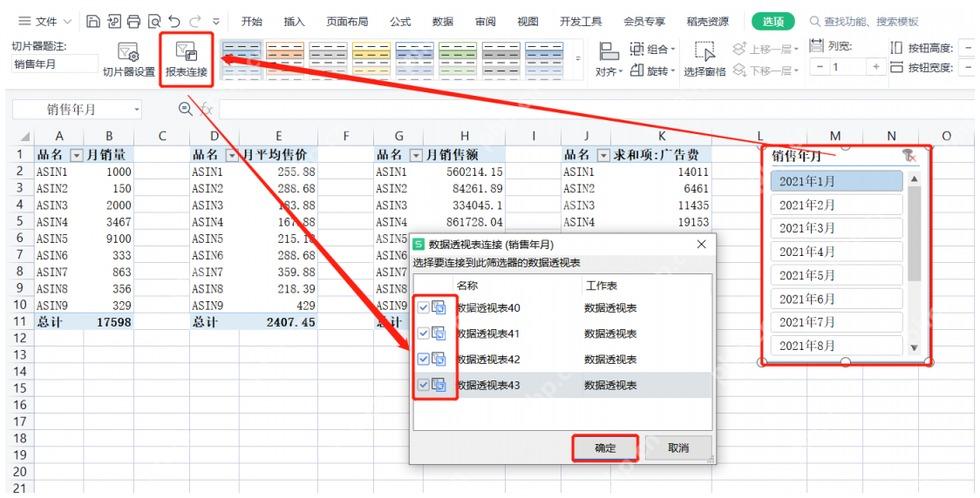This screenshot has width=980, height=498.
Task: Open 品名 filter dropdown in column J
Action: pyautogui.click(x=603, y=155)
